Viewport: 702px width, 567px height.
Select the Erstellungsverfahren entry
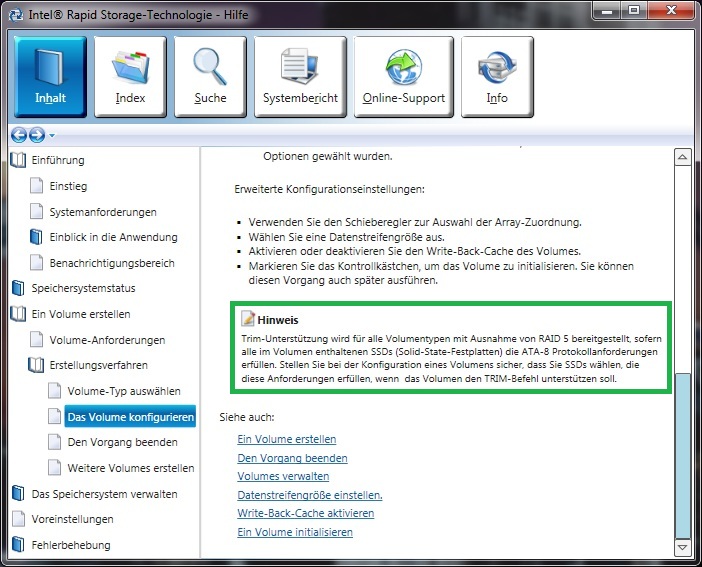click(98, 365)
